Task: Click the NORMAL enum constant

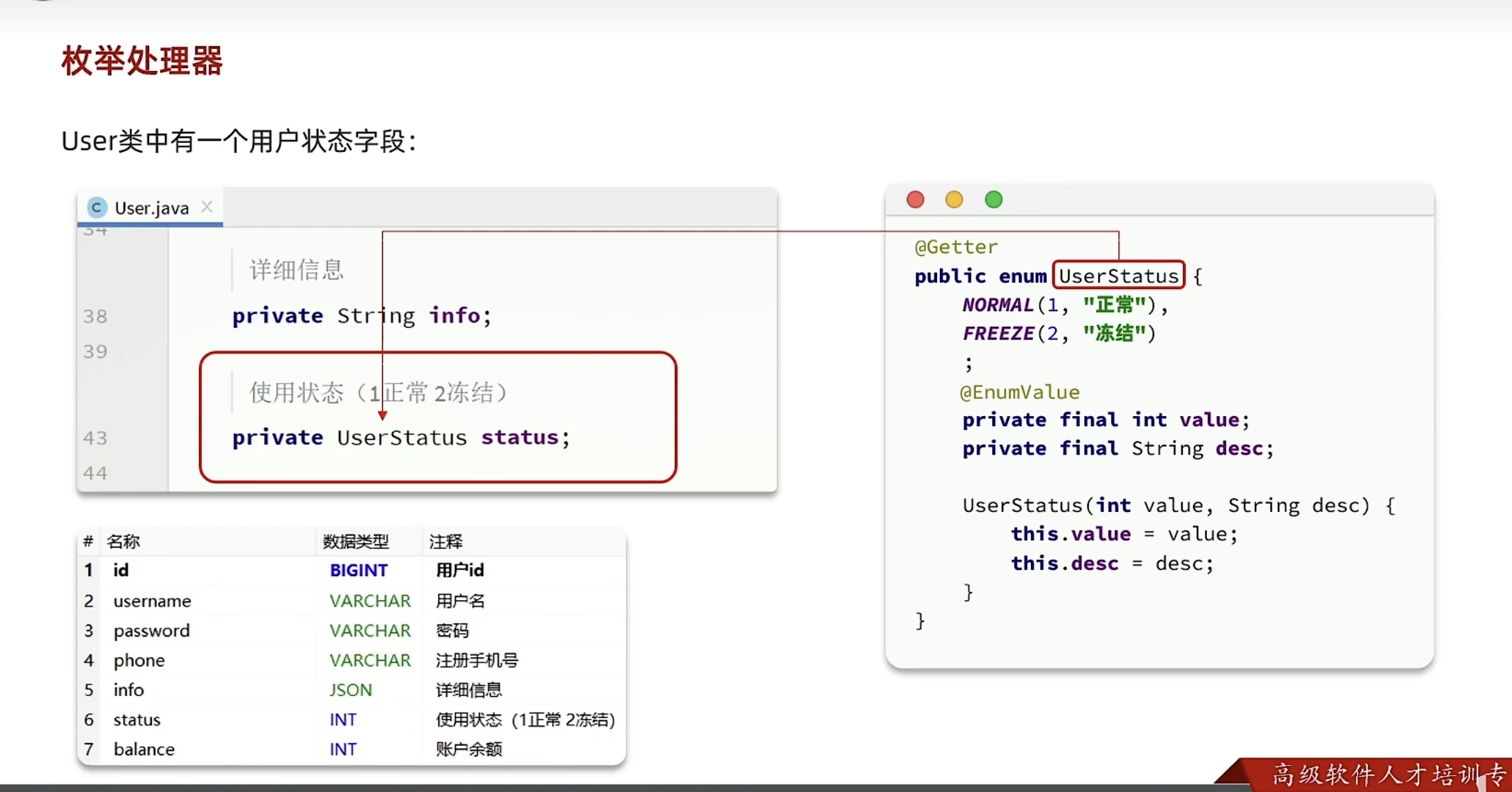Action: coord(997,305)
